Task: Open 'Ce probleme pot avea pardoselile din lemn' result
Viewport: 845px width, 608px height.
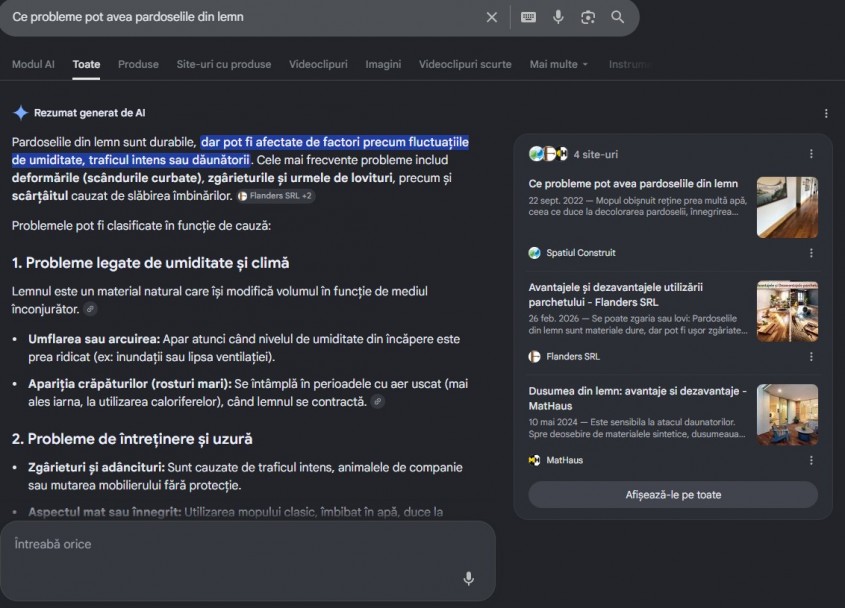Action: pos(633,183)
